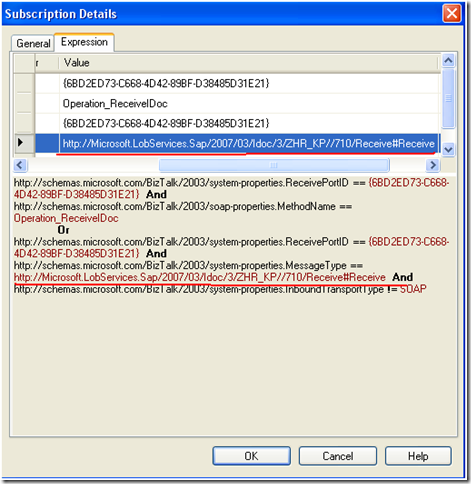Click the OK button
The width and height of the screenshot is (471, 484).
pos(251,456)
